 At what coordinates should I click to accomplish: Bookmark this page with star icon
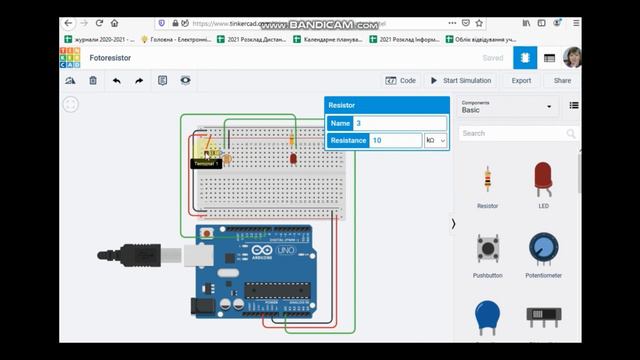click(479, 23)
